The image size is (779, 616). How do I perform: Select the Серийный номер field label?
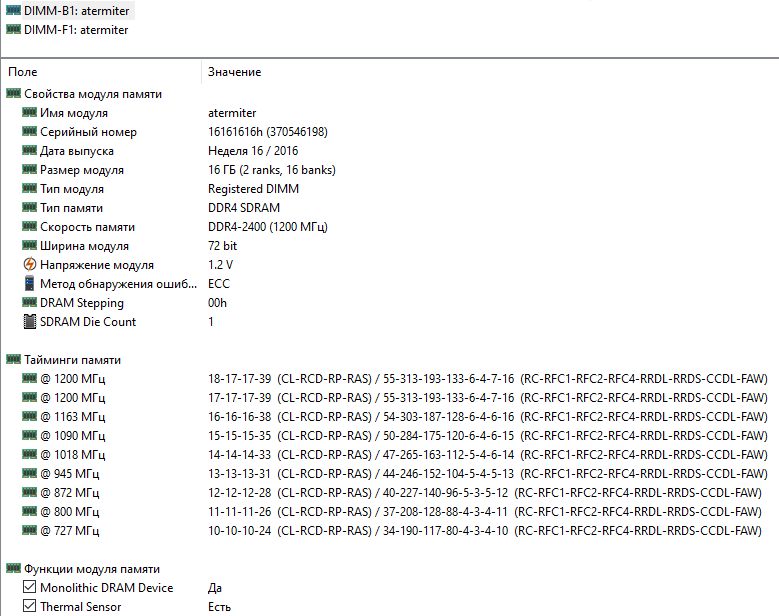[88, 132]
